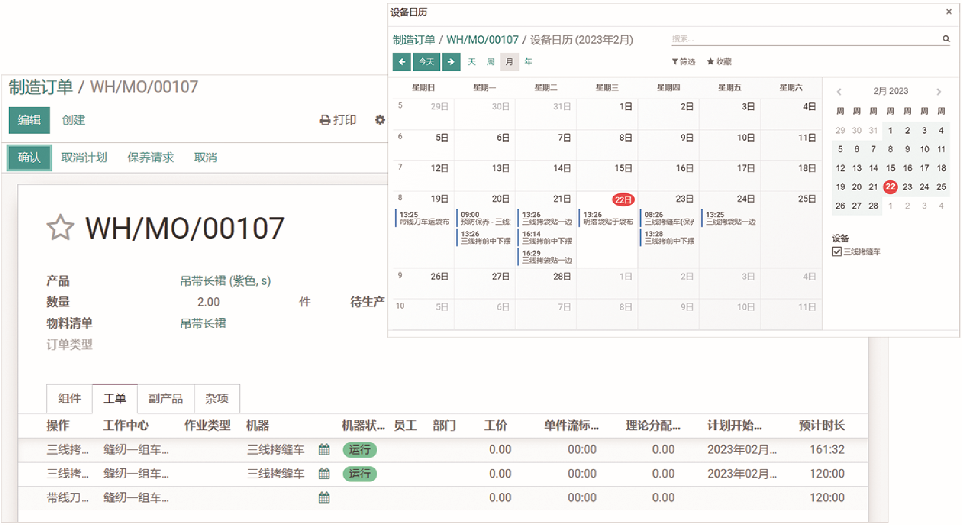Switch calendar to 天 (day) view

(472, 62)
